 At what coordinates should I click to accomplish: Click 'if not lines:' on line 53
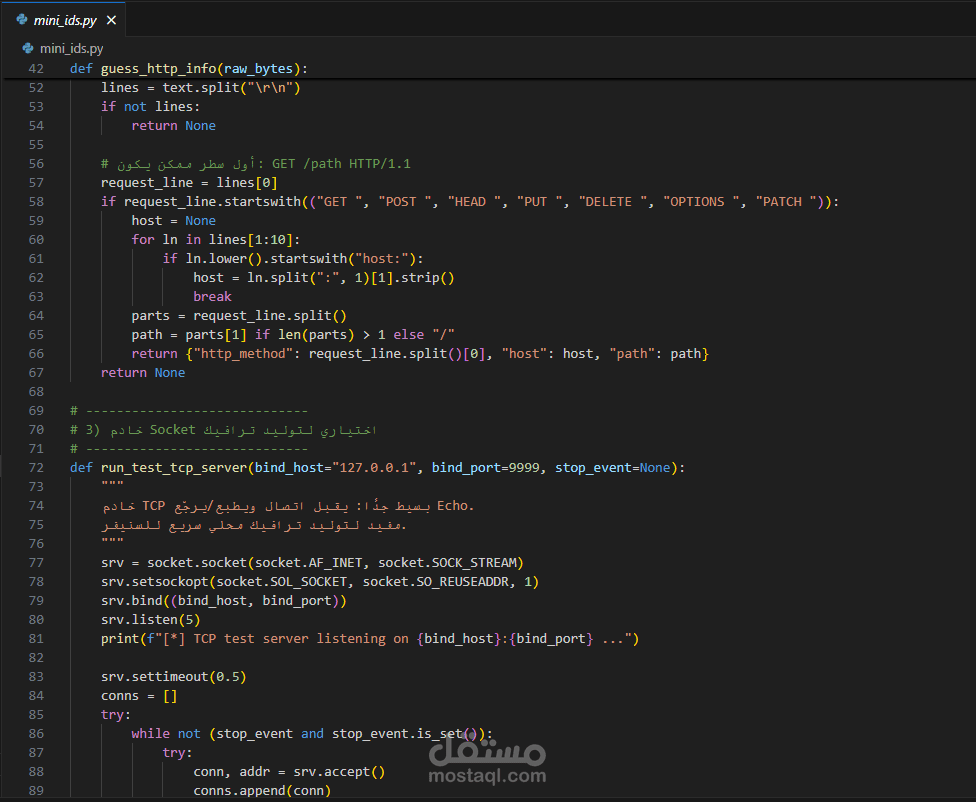click(x=151, y=106)
